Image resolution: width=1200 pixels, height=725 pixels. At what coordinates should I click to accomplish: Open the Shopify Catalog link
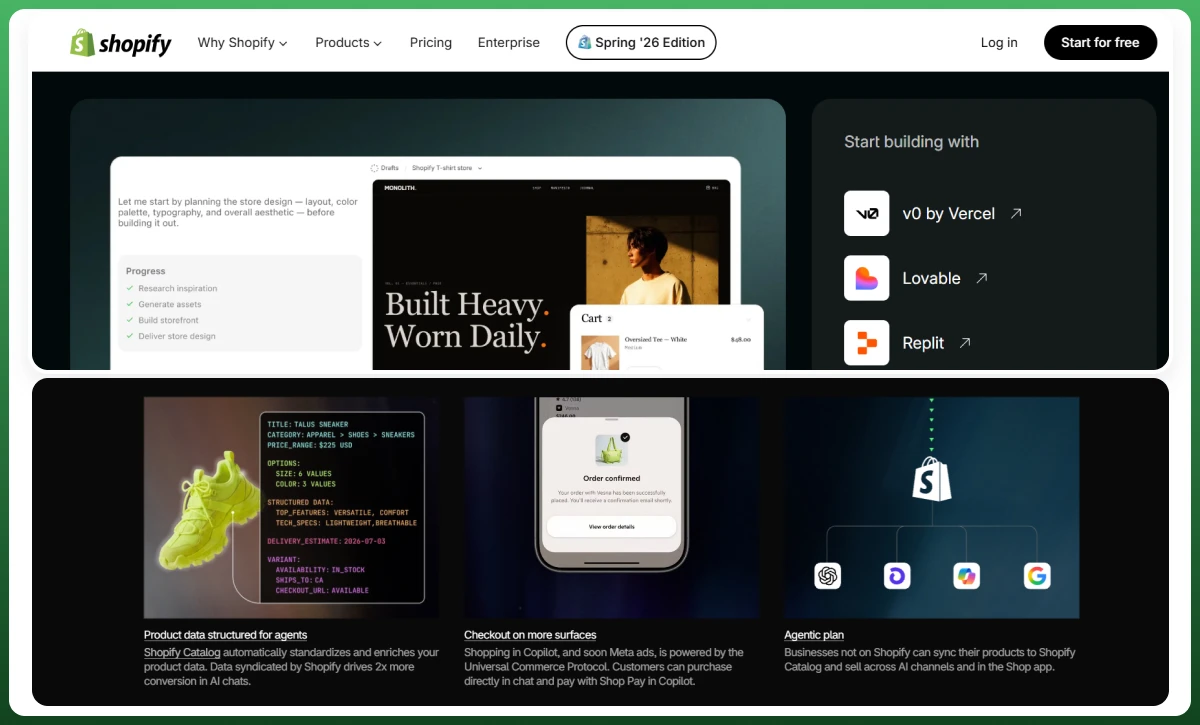pos(182,653)
